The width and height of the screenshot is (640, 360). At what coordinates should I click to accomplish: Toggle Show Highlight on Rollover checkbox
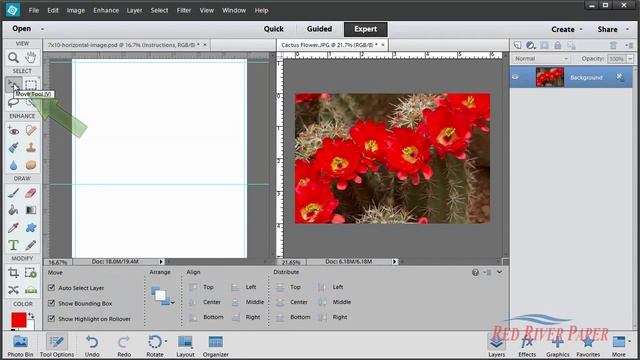point(51,319)
